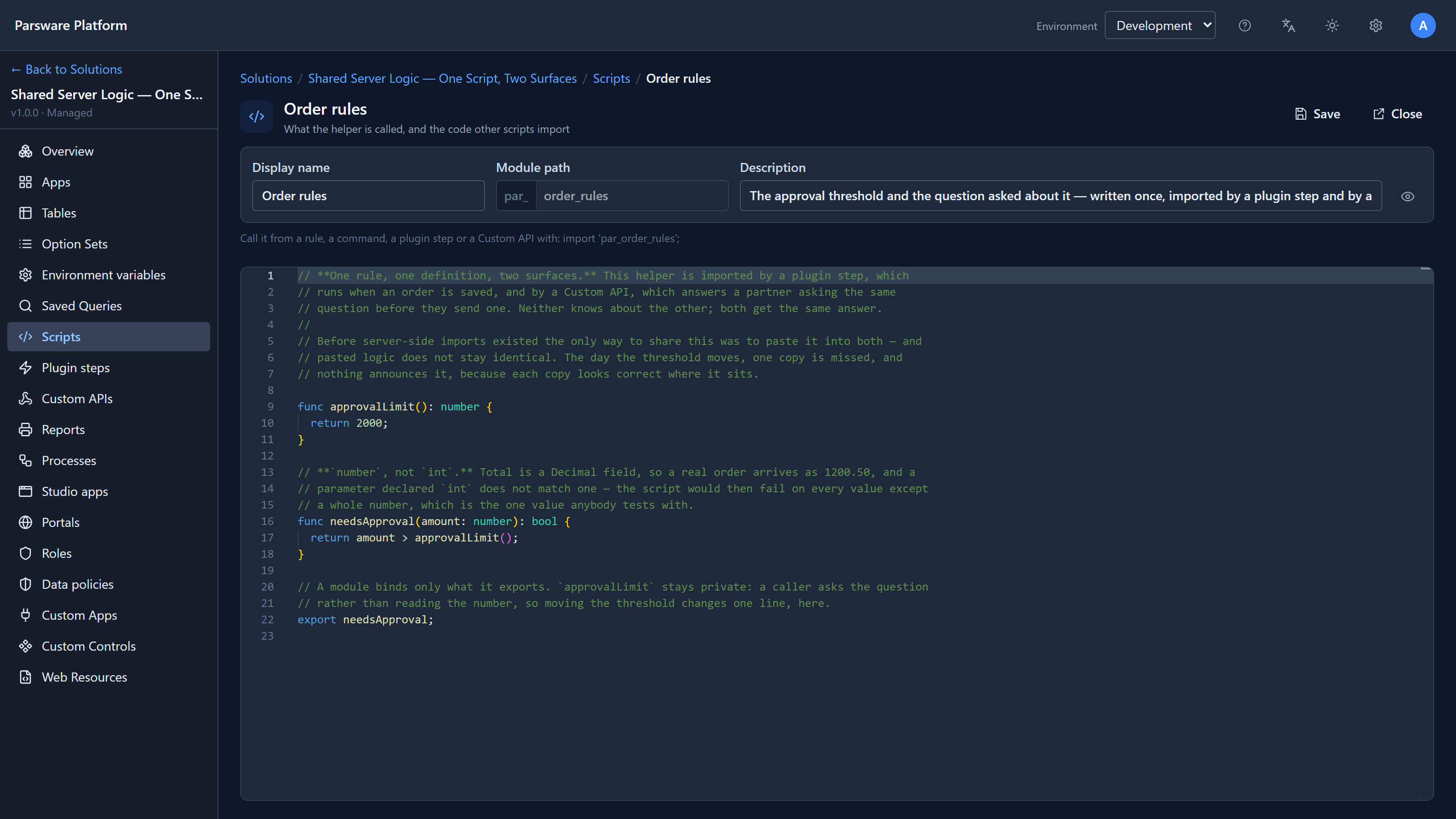Click the Saved Queries magnifier icon

click(25, 306)
